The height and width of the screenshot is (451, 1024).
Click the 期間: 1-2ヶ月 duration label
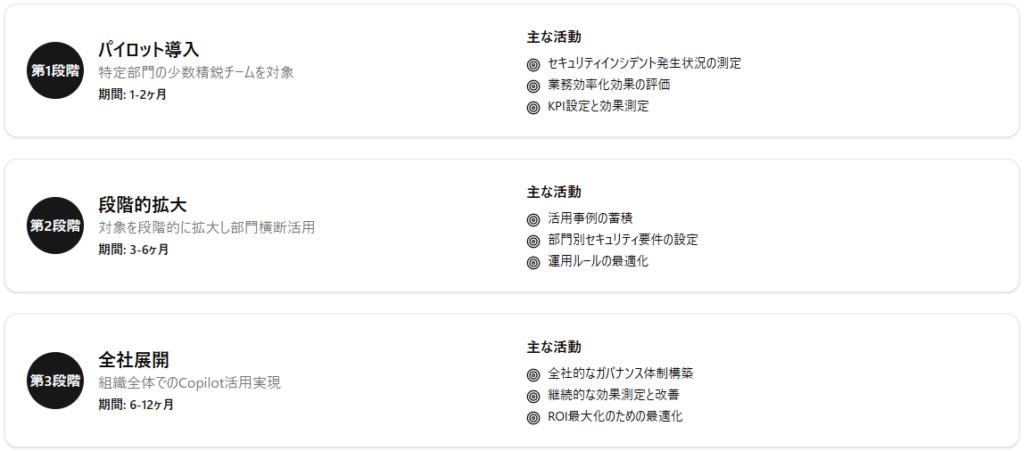click(x=132, y=94)
